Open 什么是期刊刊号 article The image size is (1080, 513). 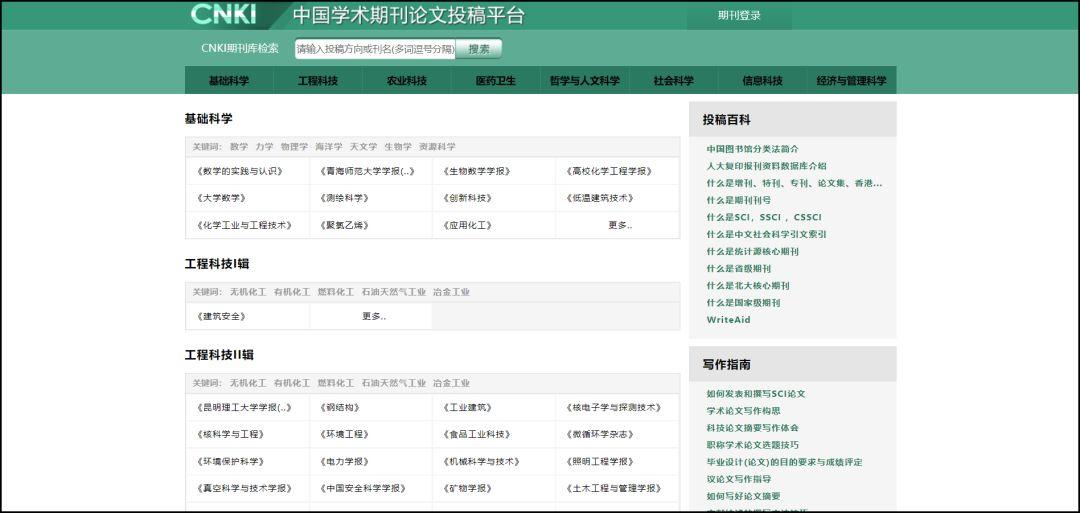point(738,200)
